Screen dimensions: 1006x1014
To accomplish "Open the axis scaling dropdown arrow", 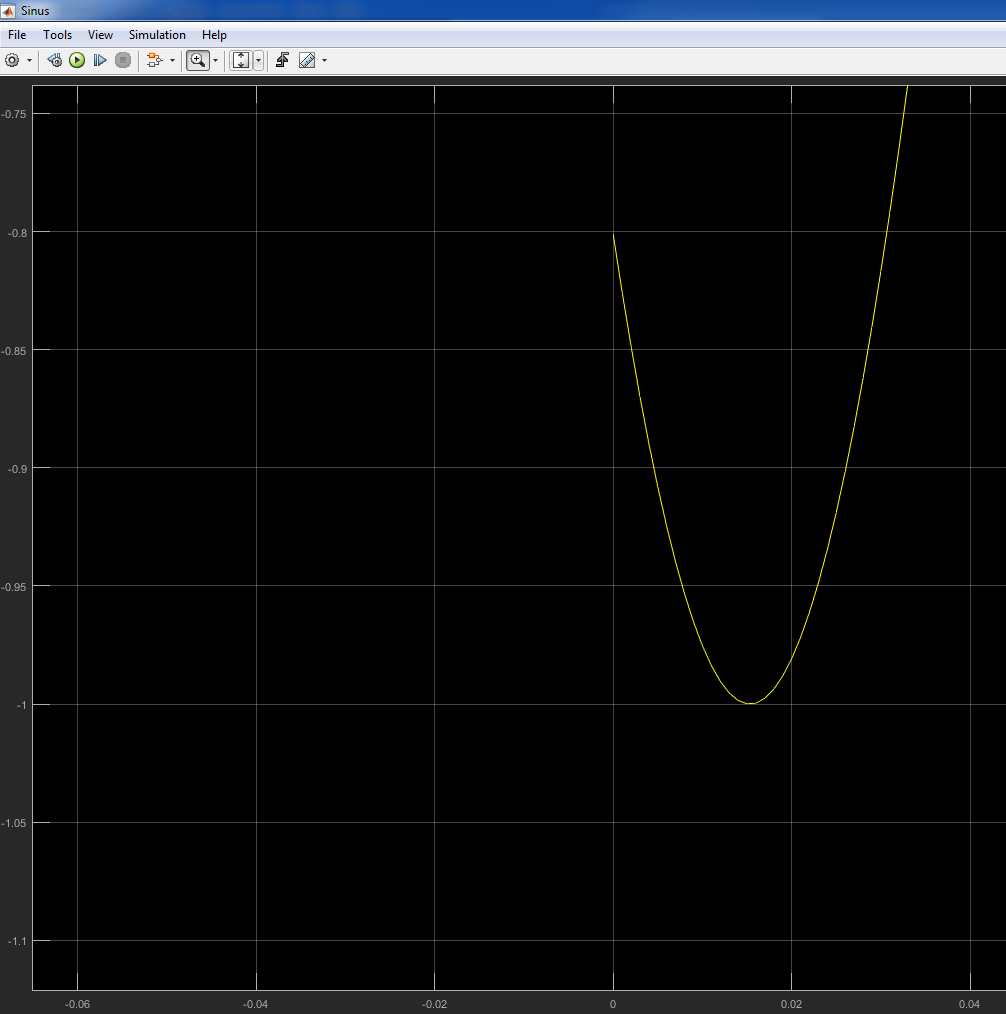I will tap(259, 60).
